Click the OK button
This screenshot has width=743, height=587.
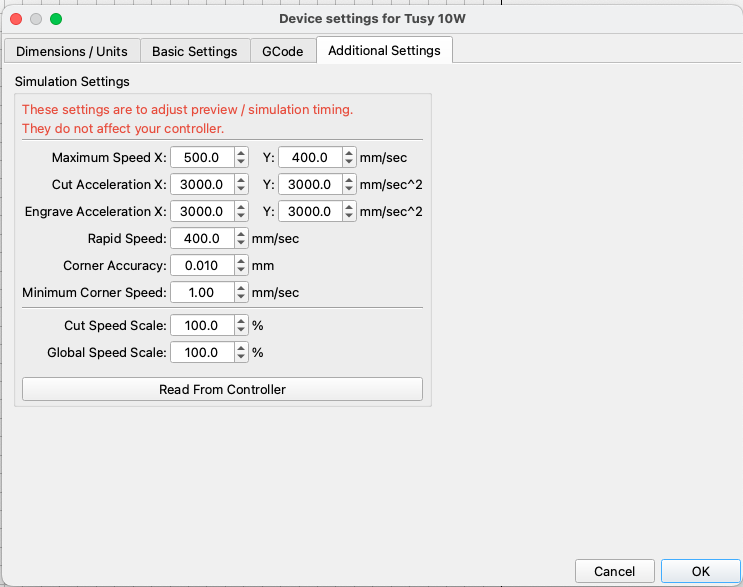coord(700,571)
